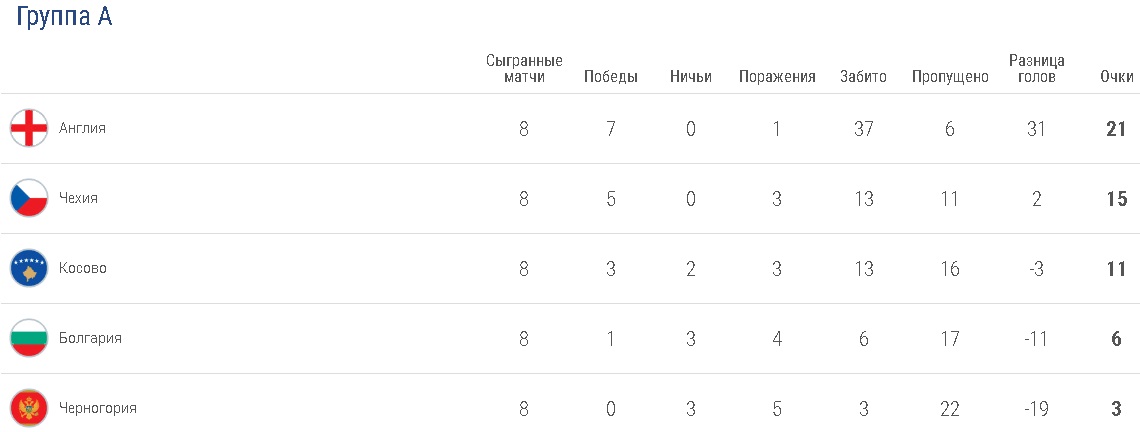Select the Черногория team name
This screenshot has height=432, width=1140.
(x=97, y=408)
